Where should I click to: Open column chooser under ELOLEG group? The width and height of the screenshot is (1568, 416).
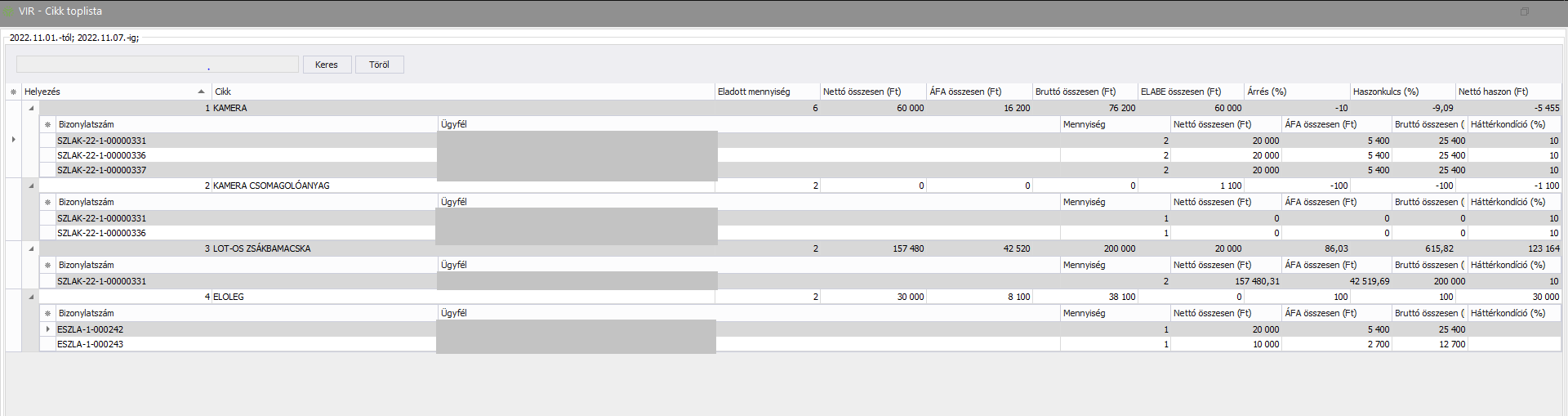click(48, 314)
